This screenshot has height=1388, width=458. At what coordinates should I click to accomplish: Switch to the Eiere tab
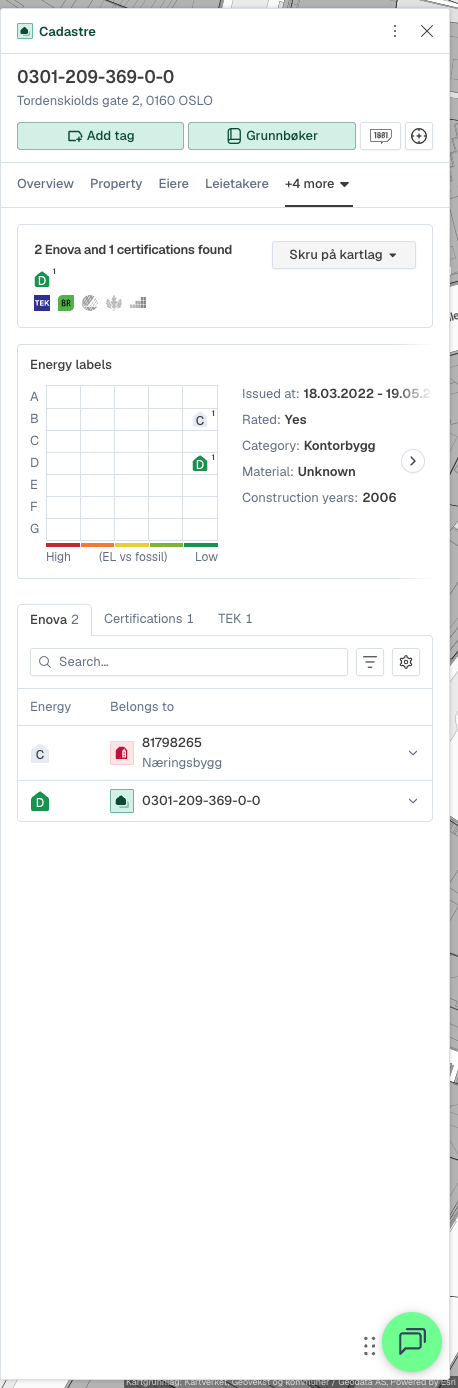click(x=174, y=184)
